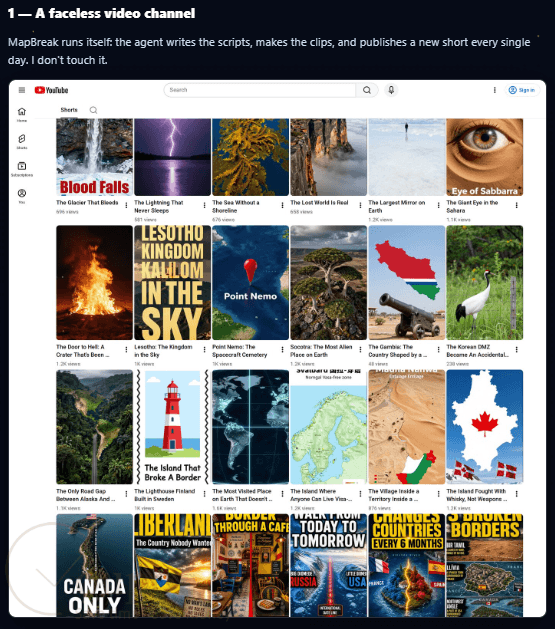The width and height of the screenshot is (555, 629).
Task: Click the search magnifier button
Action: click(367, 90)
